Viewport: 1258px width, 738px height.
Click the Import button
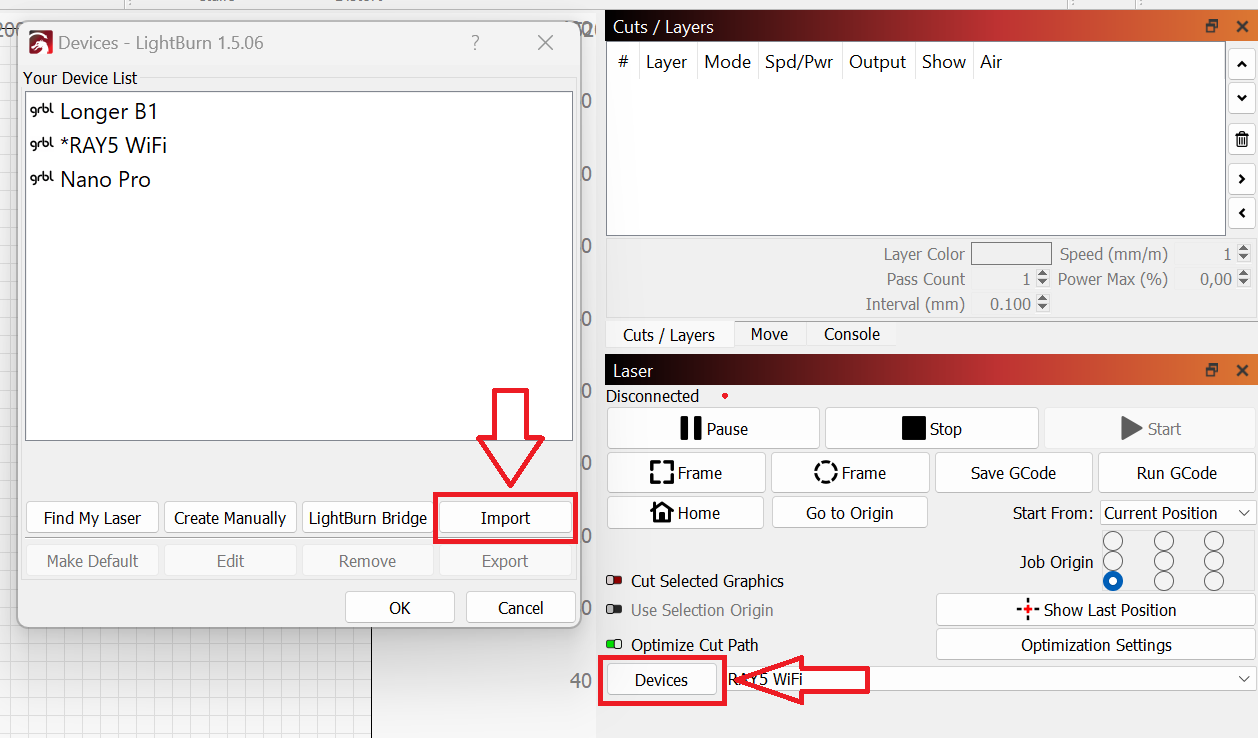pyautogui.click(x=505, y=518)
